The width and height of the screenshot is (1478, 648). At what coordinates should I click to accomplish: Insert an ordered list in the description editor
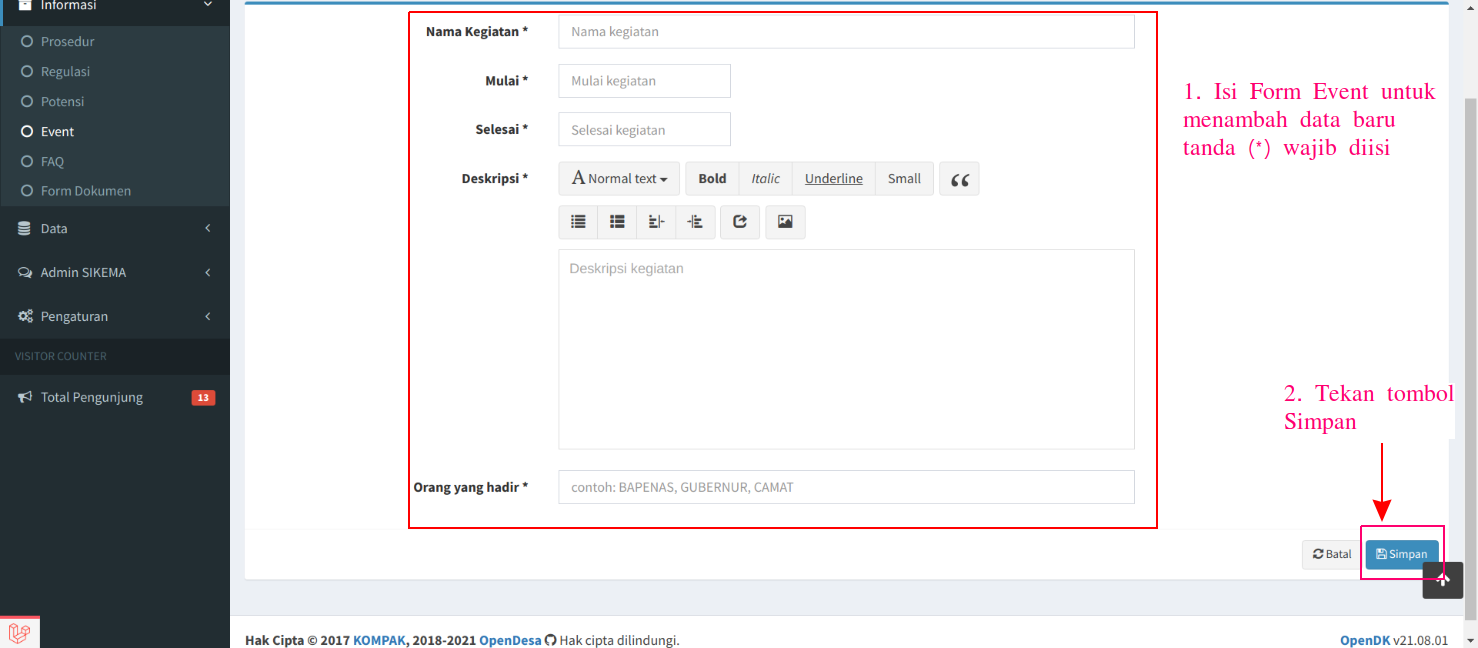tap(617, 221)
